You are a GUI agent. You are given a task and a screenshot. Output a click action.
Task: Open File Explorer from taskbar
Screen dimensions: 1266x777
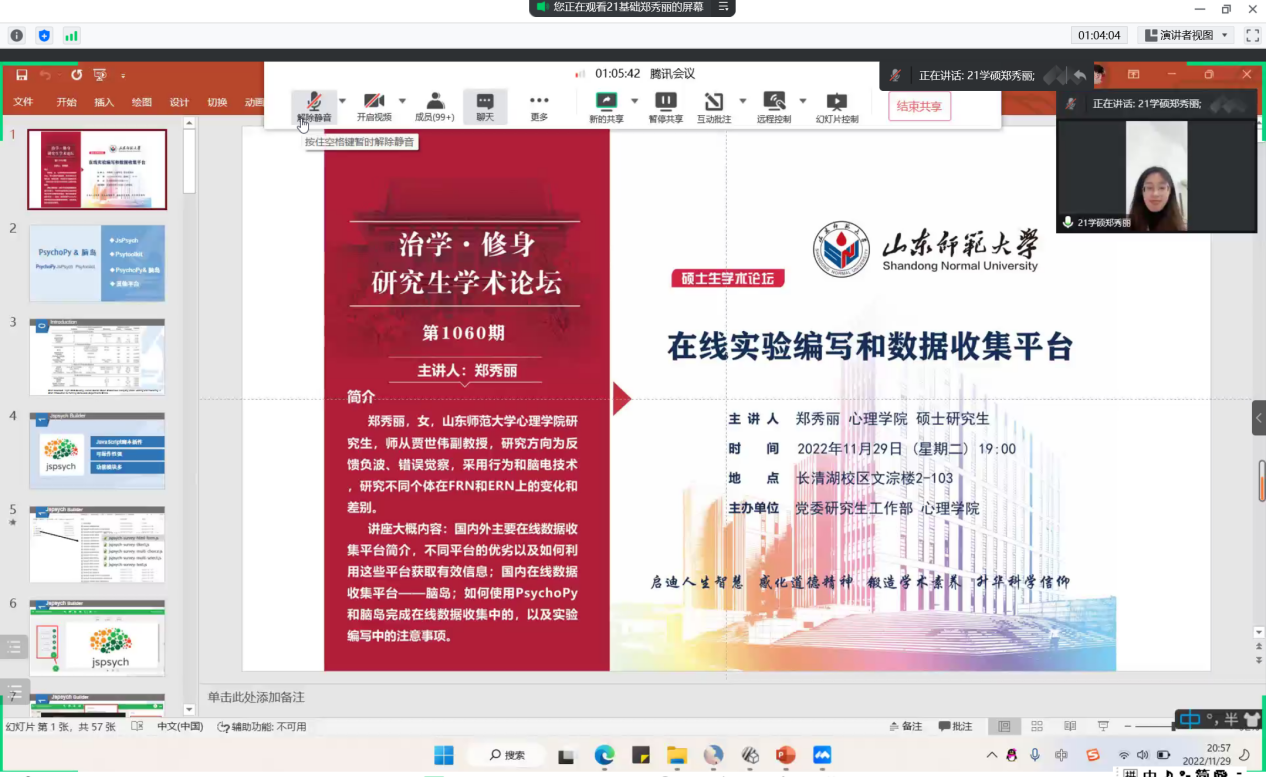(x=677, y=755)
